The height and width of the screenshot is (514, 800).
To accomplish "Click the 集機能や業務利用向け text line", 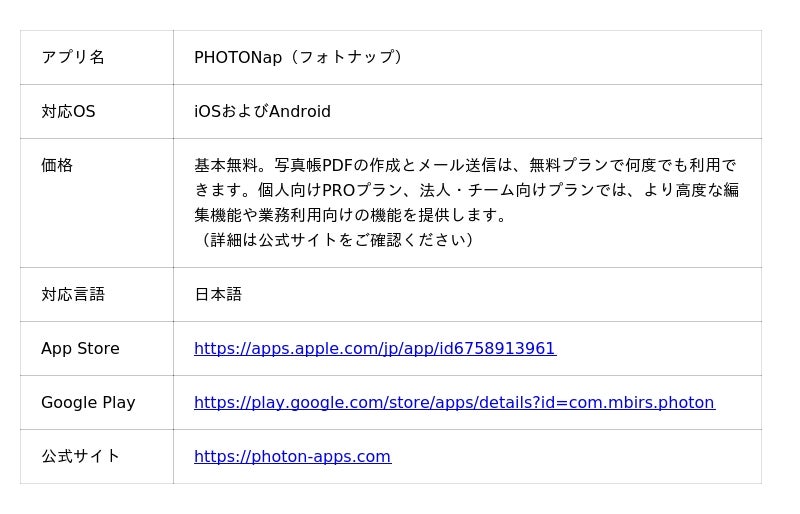I will [350, 215].
